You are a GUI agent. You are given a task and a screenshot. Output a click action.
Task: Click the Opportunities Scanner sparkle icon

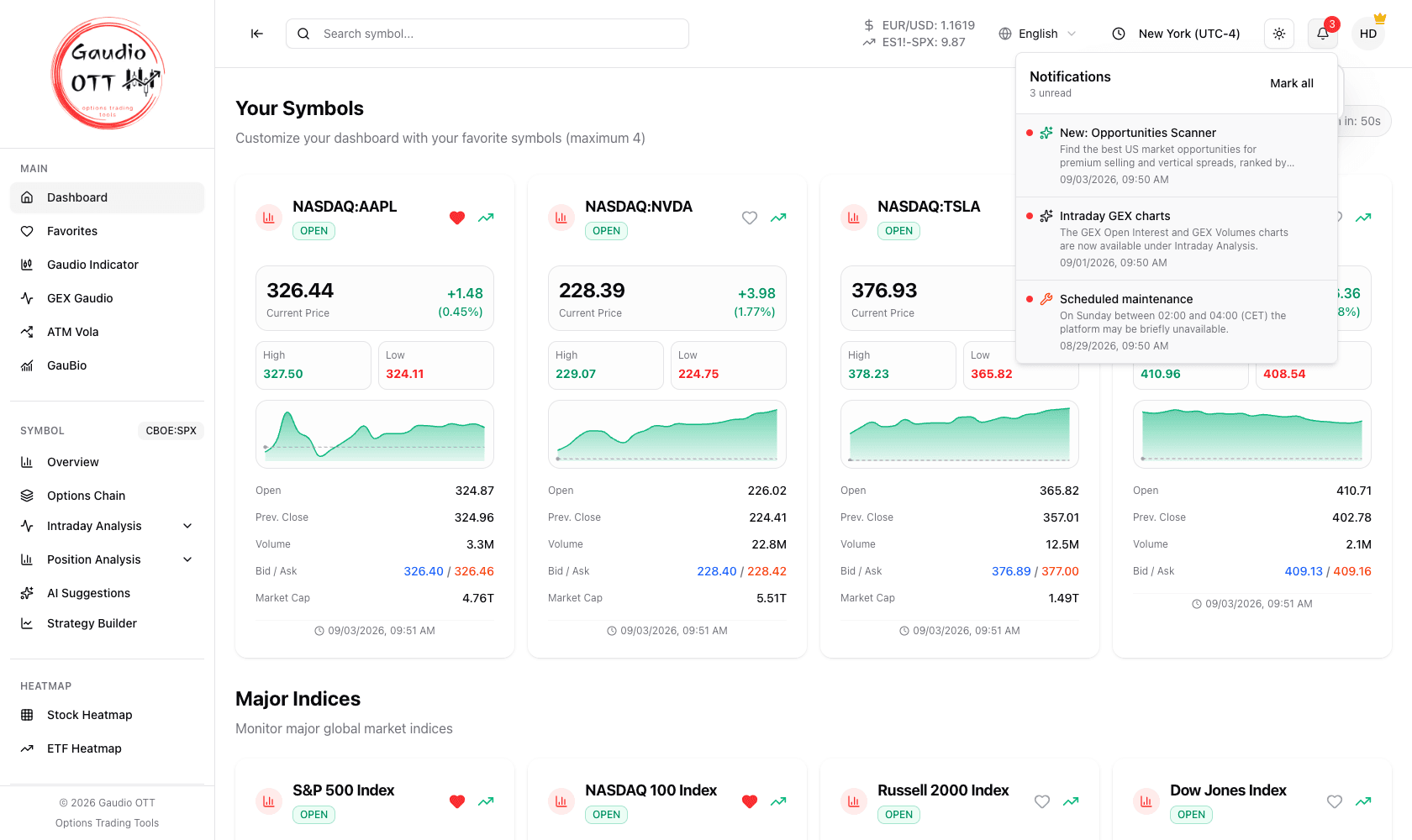(1046, 133)
